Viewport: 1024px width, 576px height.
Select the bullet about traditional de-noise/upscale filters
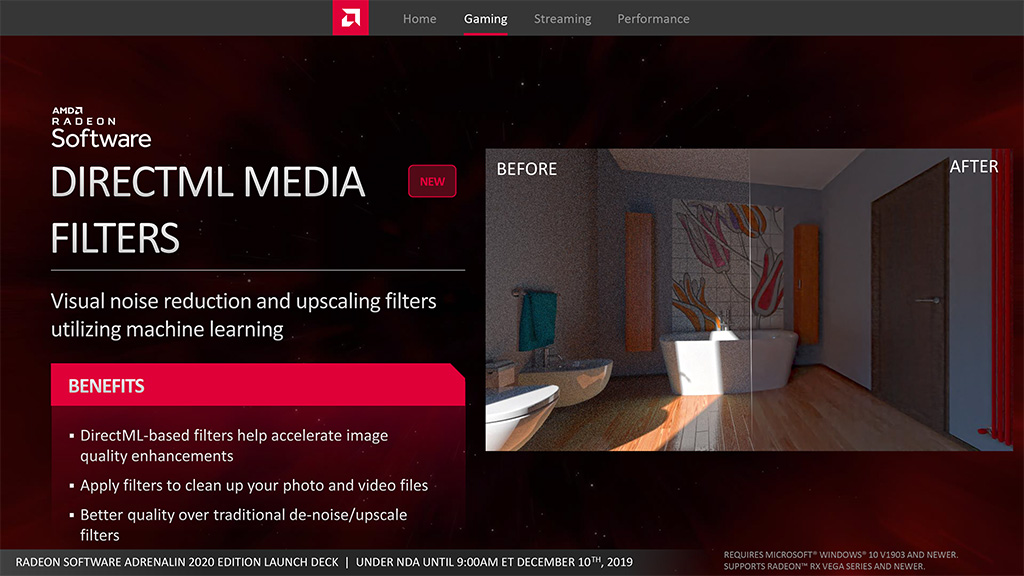click(243, 524)
